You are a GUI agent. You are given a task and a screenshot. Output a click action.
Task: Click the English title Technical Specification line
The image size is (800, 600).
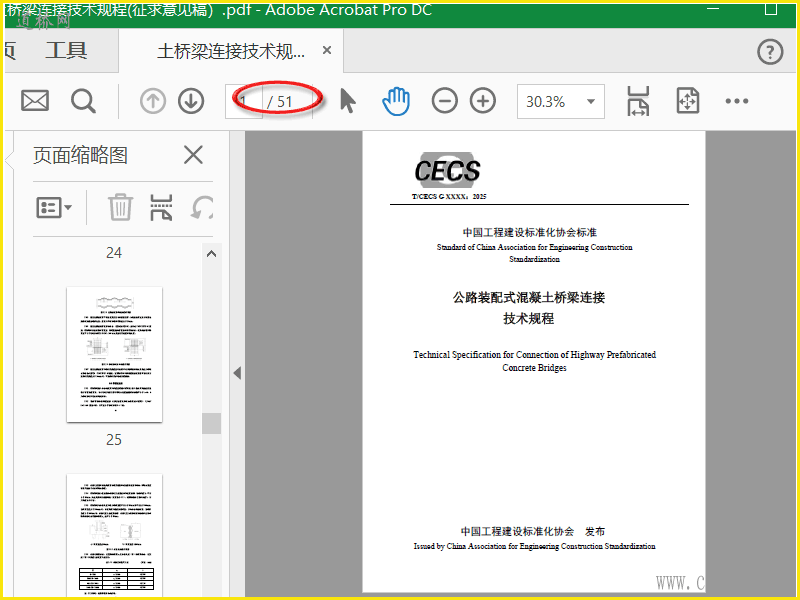[534, 355]
